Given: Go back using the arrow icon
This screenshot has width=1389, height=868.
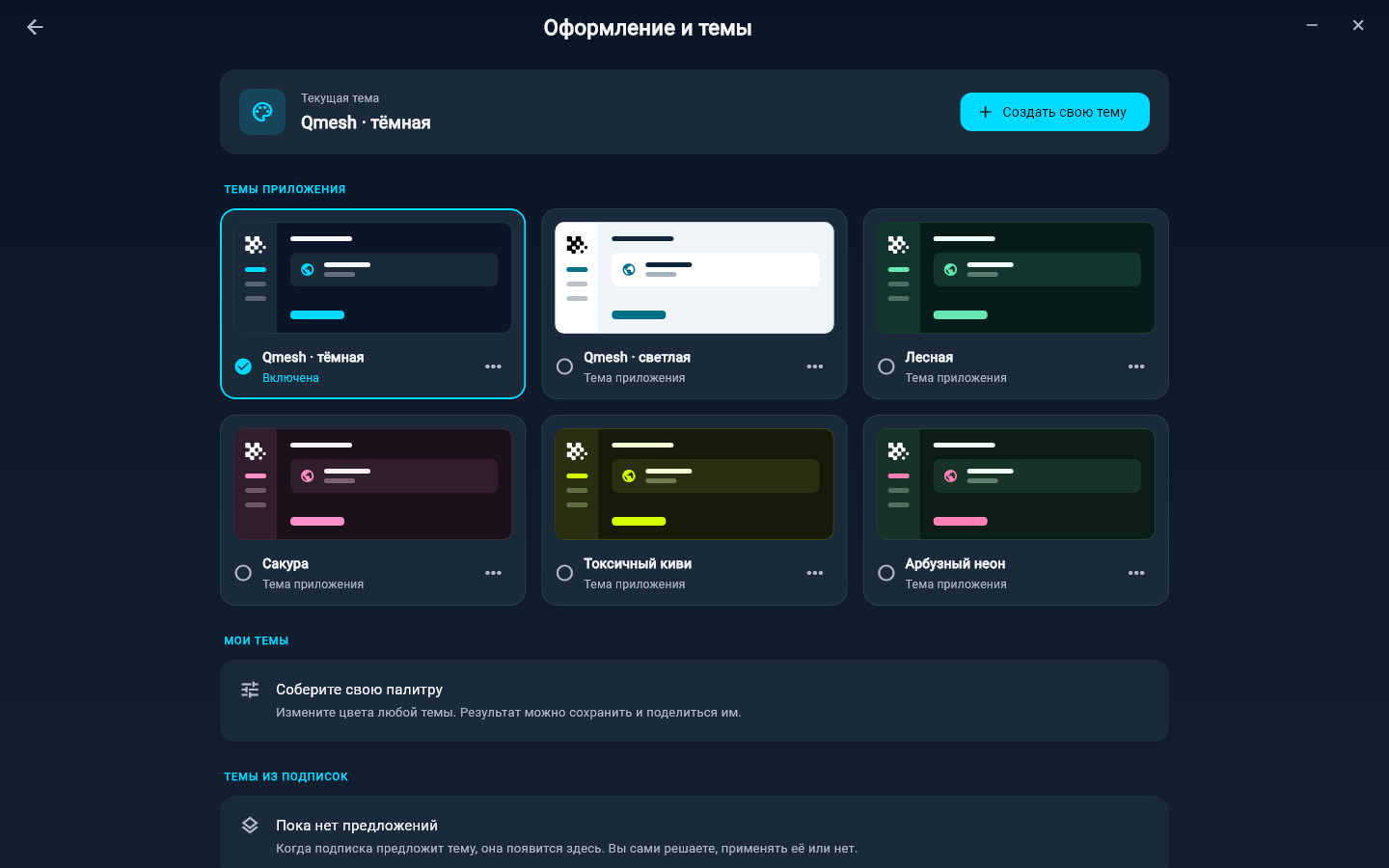Looking at the screenshot, I should click(x=35, y=27).
